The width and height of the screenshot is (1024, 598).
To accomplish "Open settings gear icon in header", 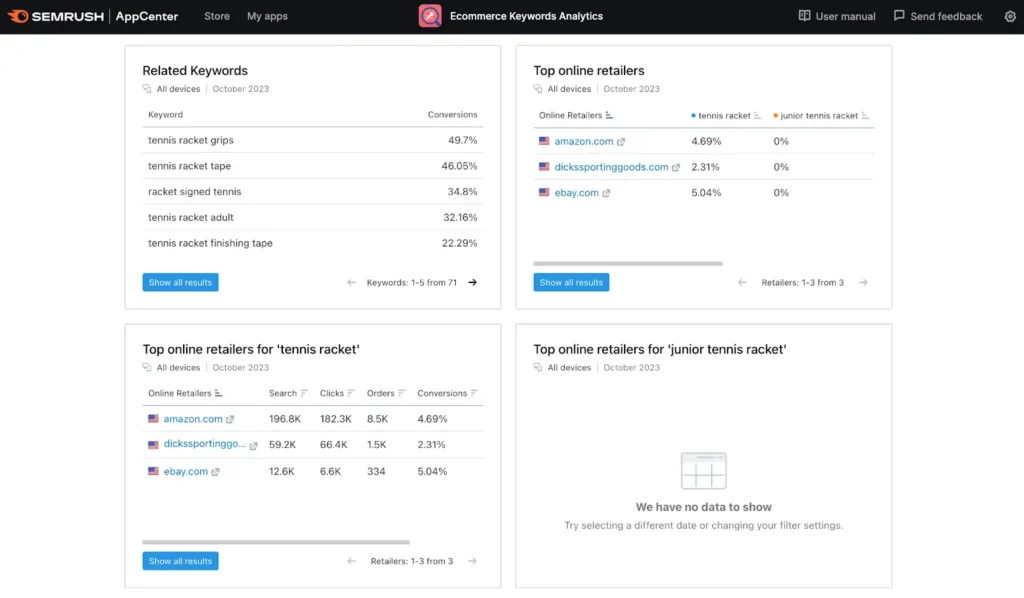I will (1010, 16).
